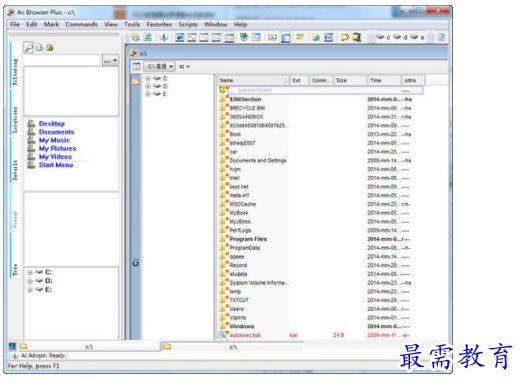This screenshot has height=388, width=521.
Task: Click the green arrow folder icon in Filtering panel
Action: [x=50, y=48]
